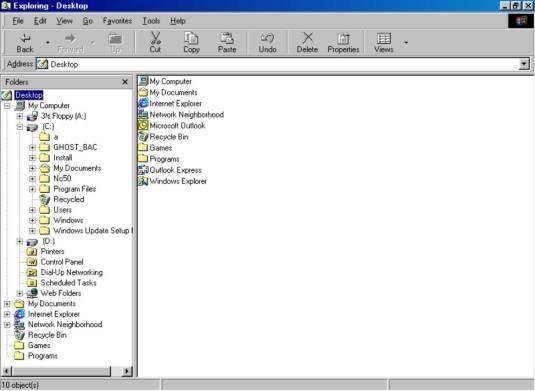Collapse the My Computer tree node
This screenshot has height=391, width=535.
coord(7,106)
